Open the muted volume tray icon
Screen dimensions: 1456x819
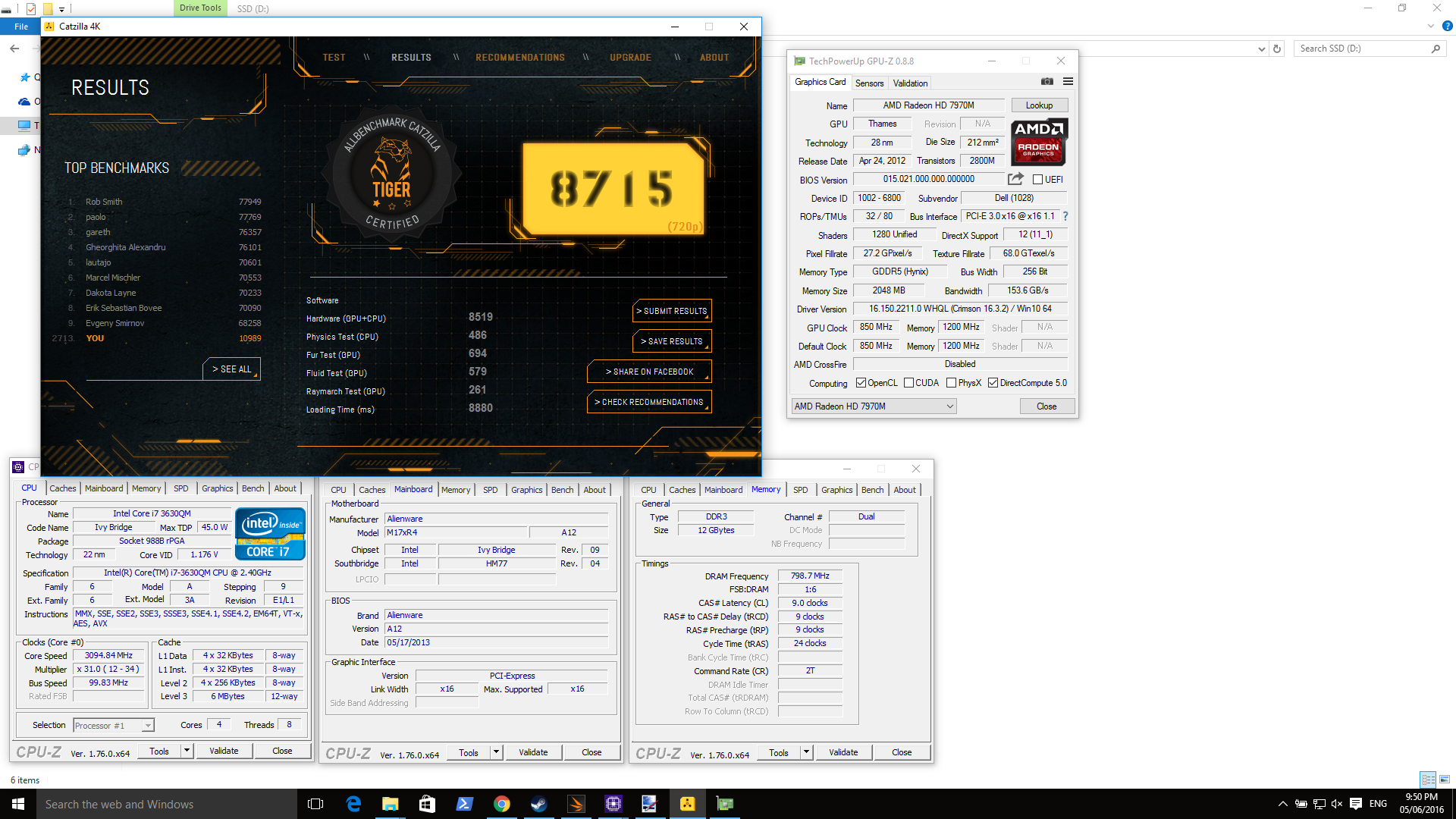point(1337,804)
